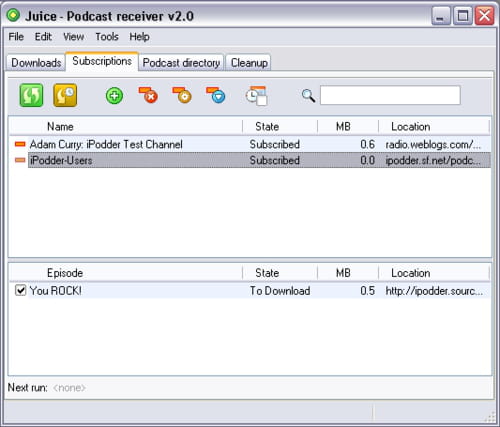Select the Adam Curry iPodder Test Channel feed
Screen dimensions: 500x427
250,144
